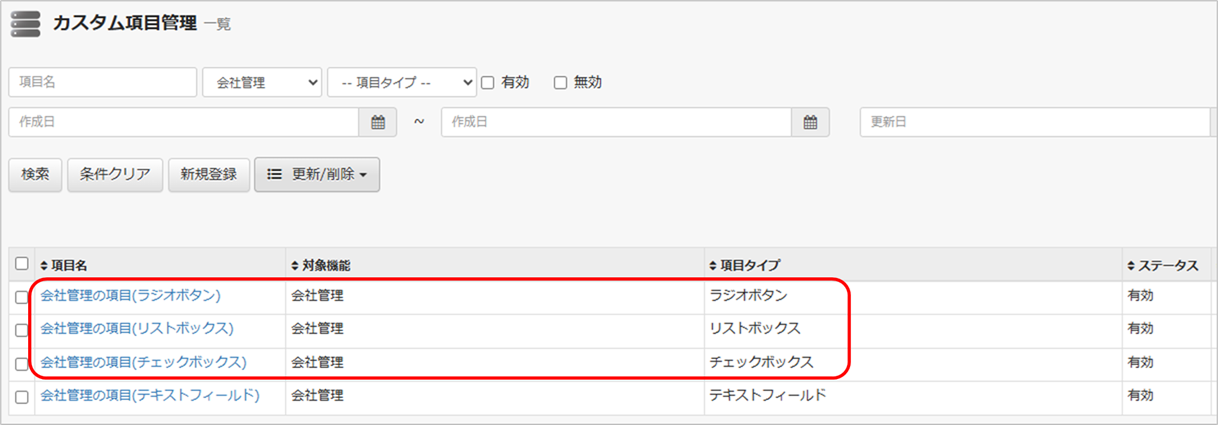The image size is (1218, 425).
Task: Open calendar picker for first 作成日 field
Action: [x=378, y=122]
